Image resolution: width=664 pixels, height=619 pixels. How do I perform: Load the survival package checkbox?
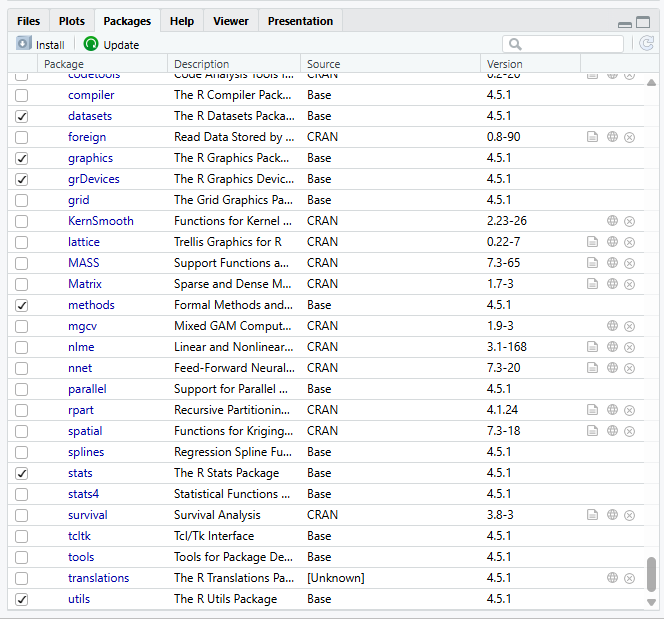pos(22,515)
